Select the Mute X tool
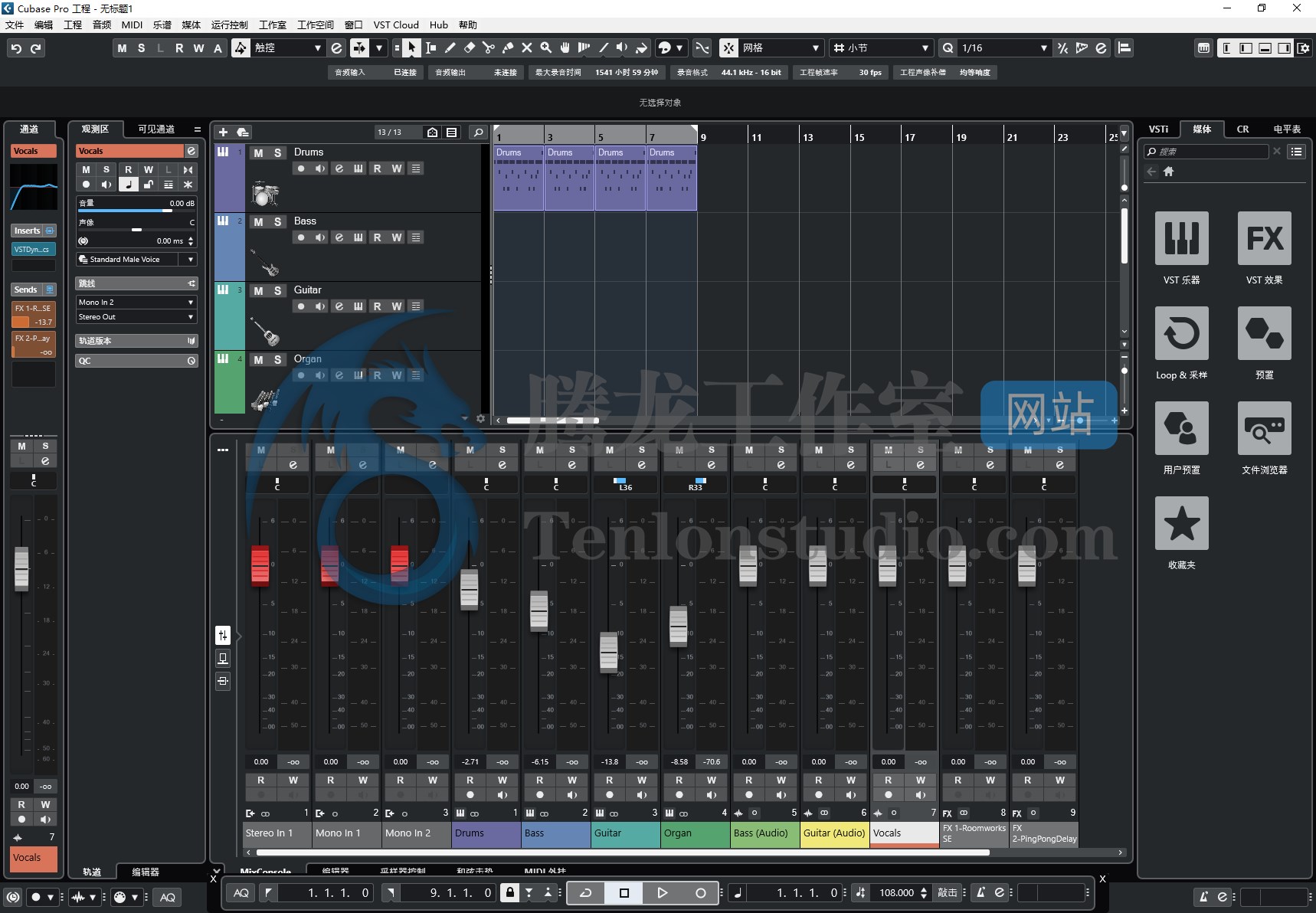 coord(526,48)
